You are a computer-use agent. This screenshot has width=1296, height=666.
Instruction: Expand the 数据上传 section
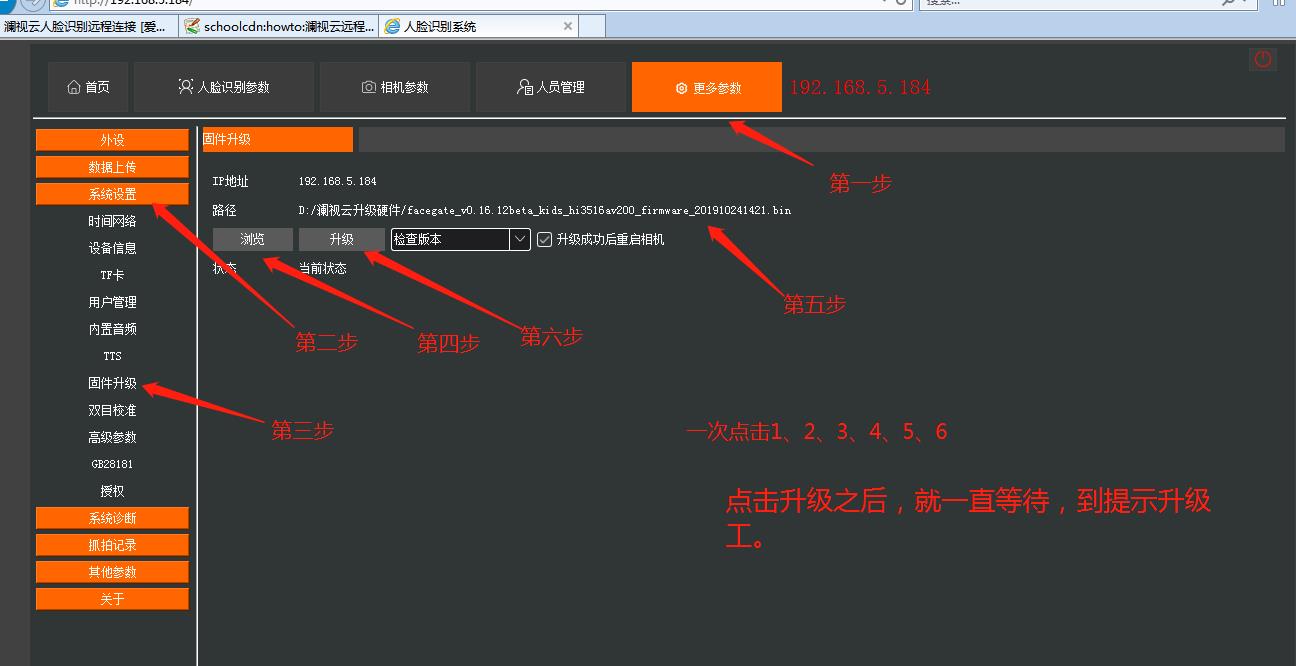click(x=112, y=167)
